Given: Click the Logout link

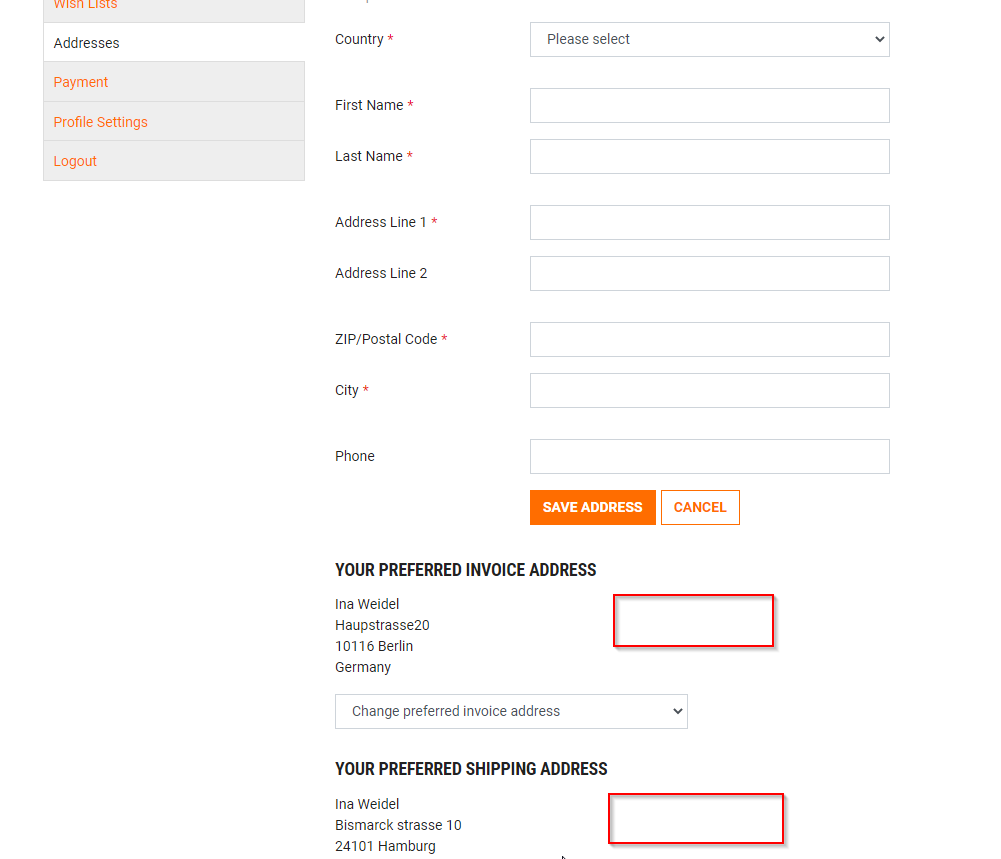Looking at the screenshot, I should point(74,161).
